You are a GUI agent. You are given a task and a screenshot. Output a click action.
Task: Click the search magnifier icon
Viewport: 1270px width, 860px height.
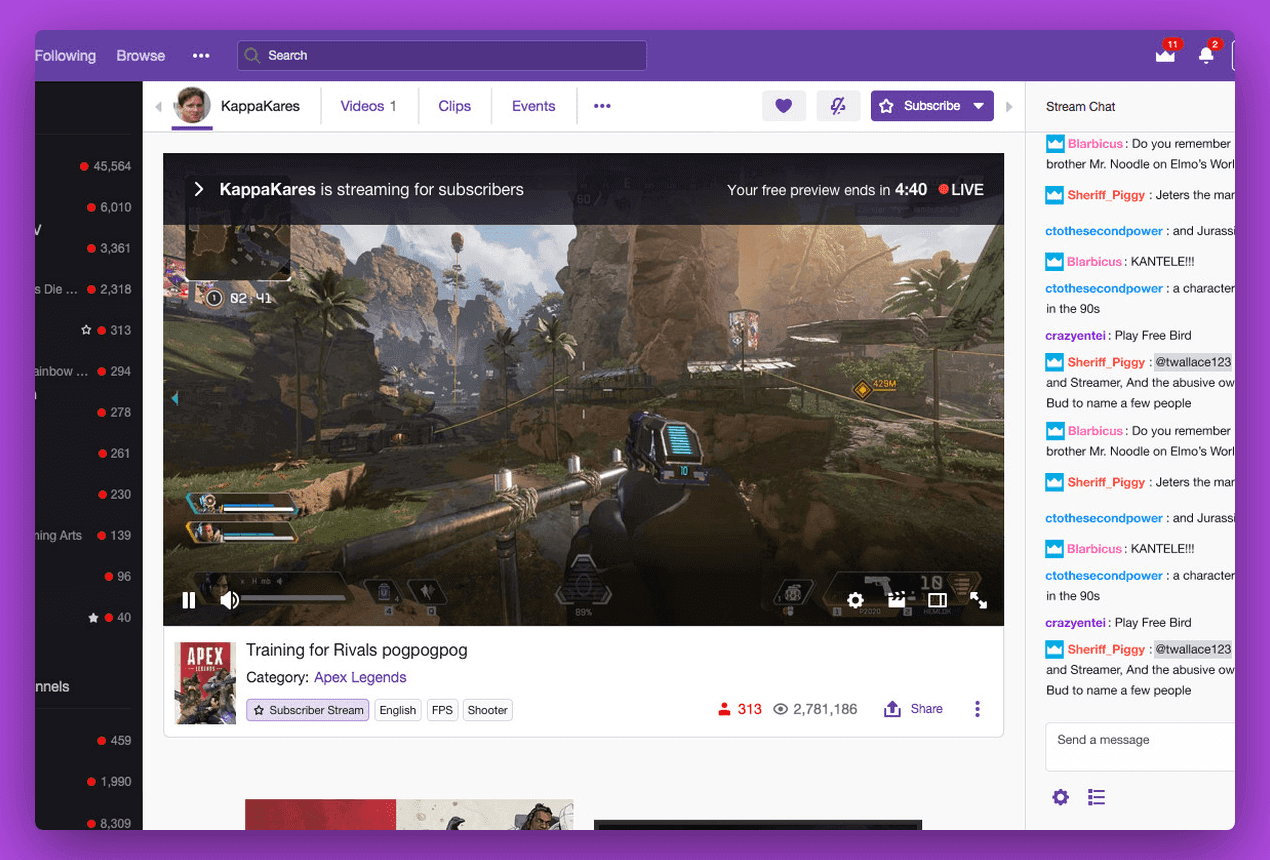253,56
